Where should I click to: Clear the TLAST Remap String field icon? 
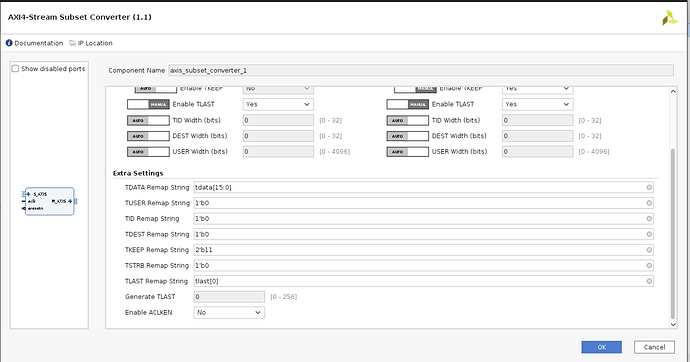[x=649, y=281]
